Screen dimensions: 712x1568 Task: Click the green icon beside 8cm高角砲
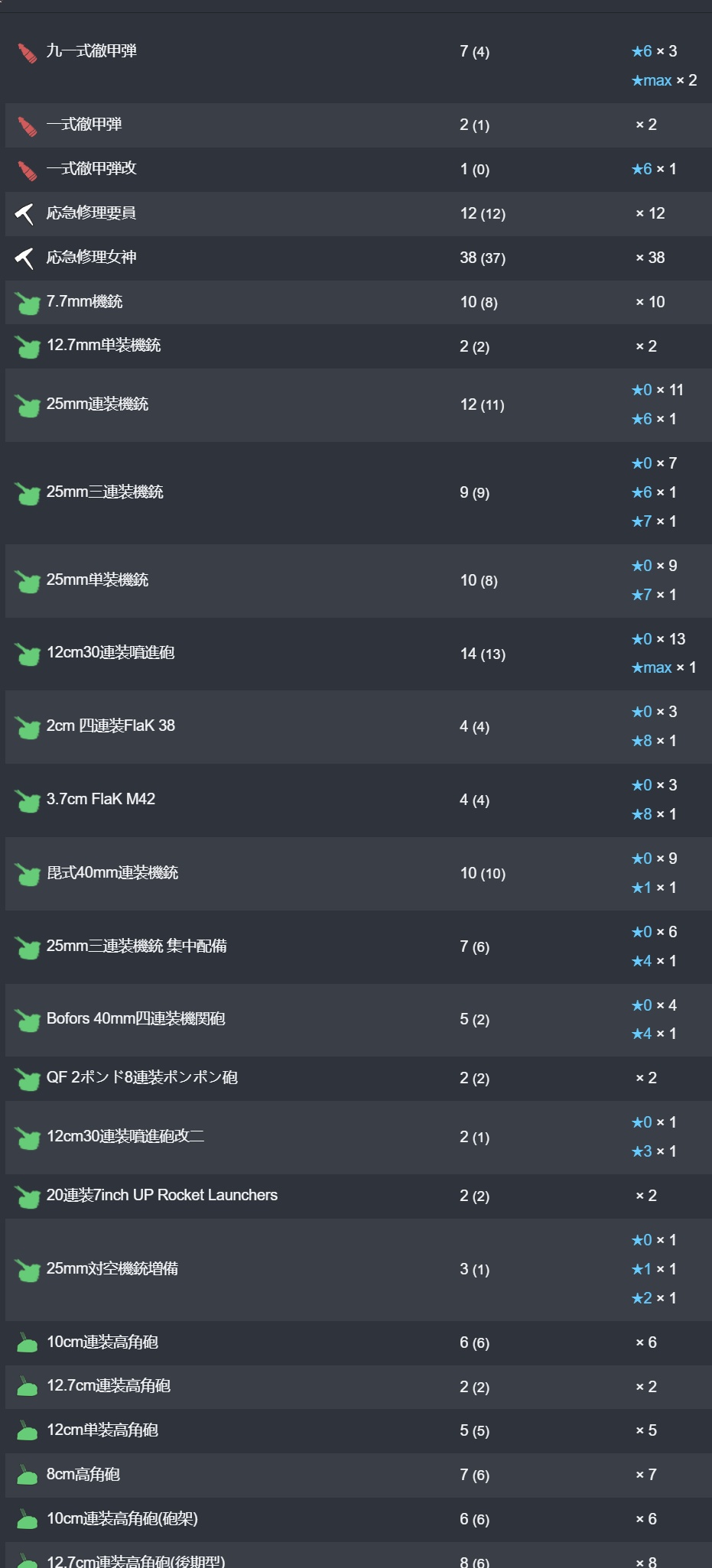tap(27, 1475)
